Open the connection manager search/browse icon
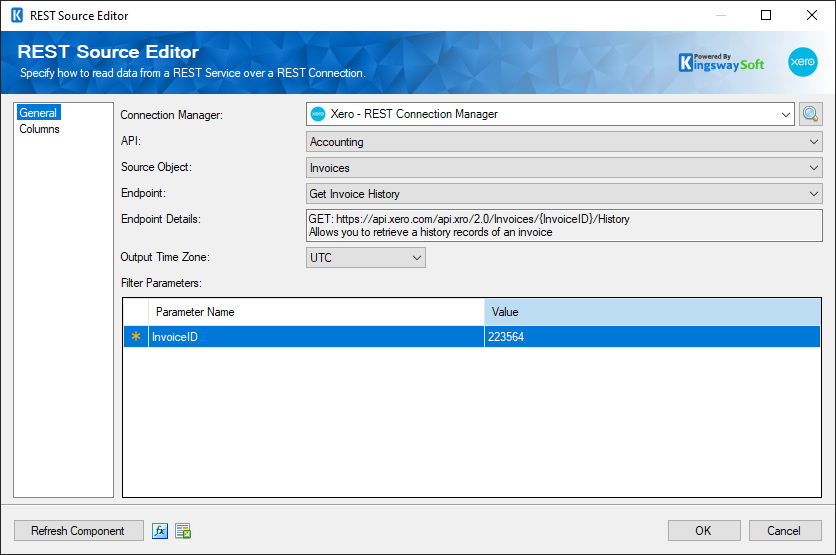 (x=810, y=114)
